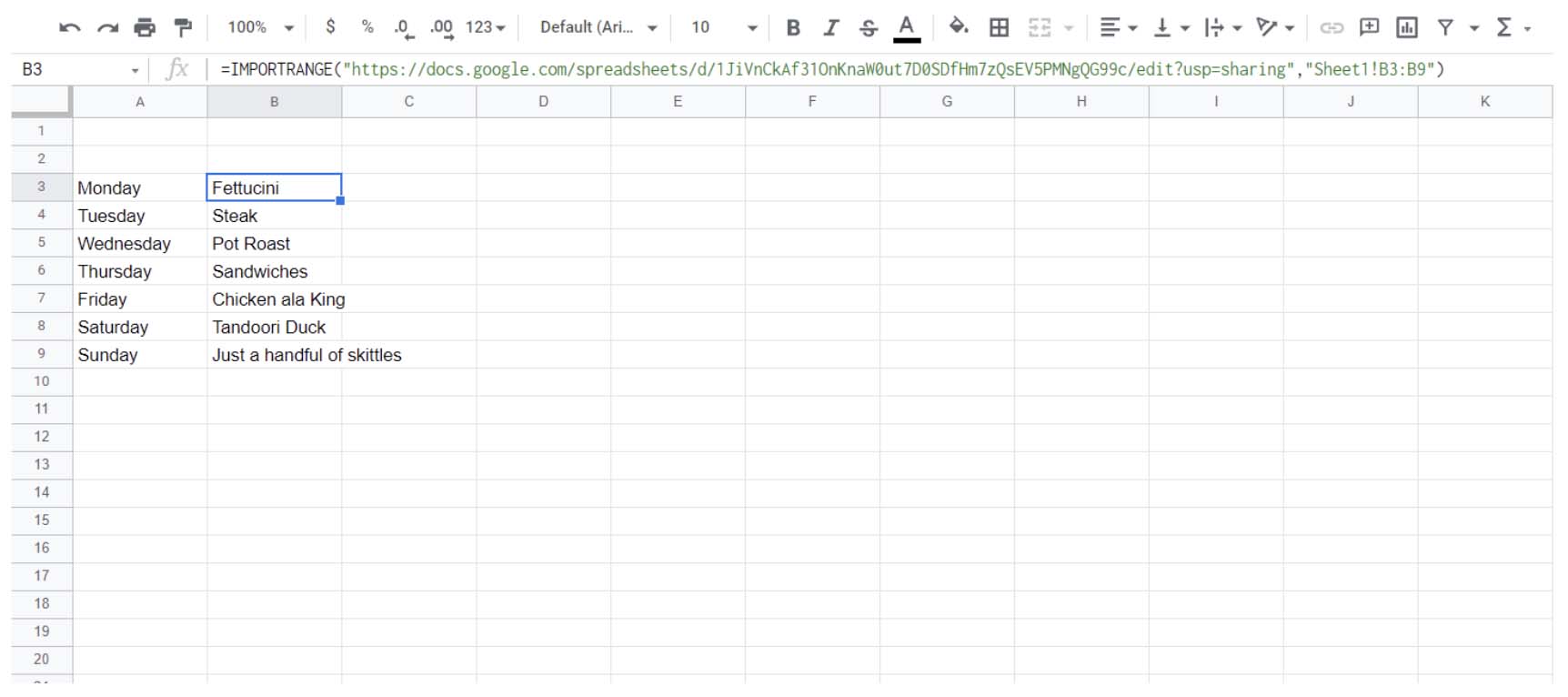The image size is (1568, 697).
Task: Increase decimal places icon
Action: [442, 28]
